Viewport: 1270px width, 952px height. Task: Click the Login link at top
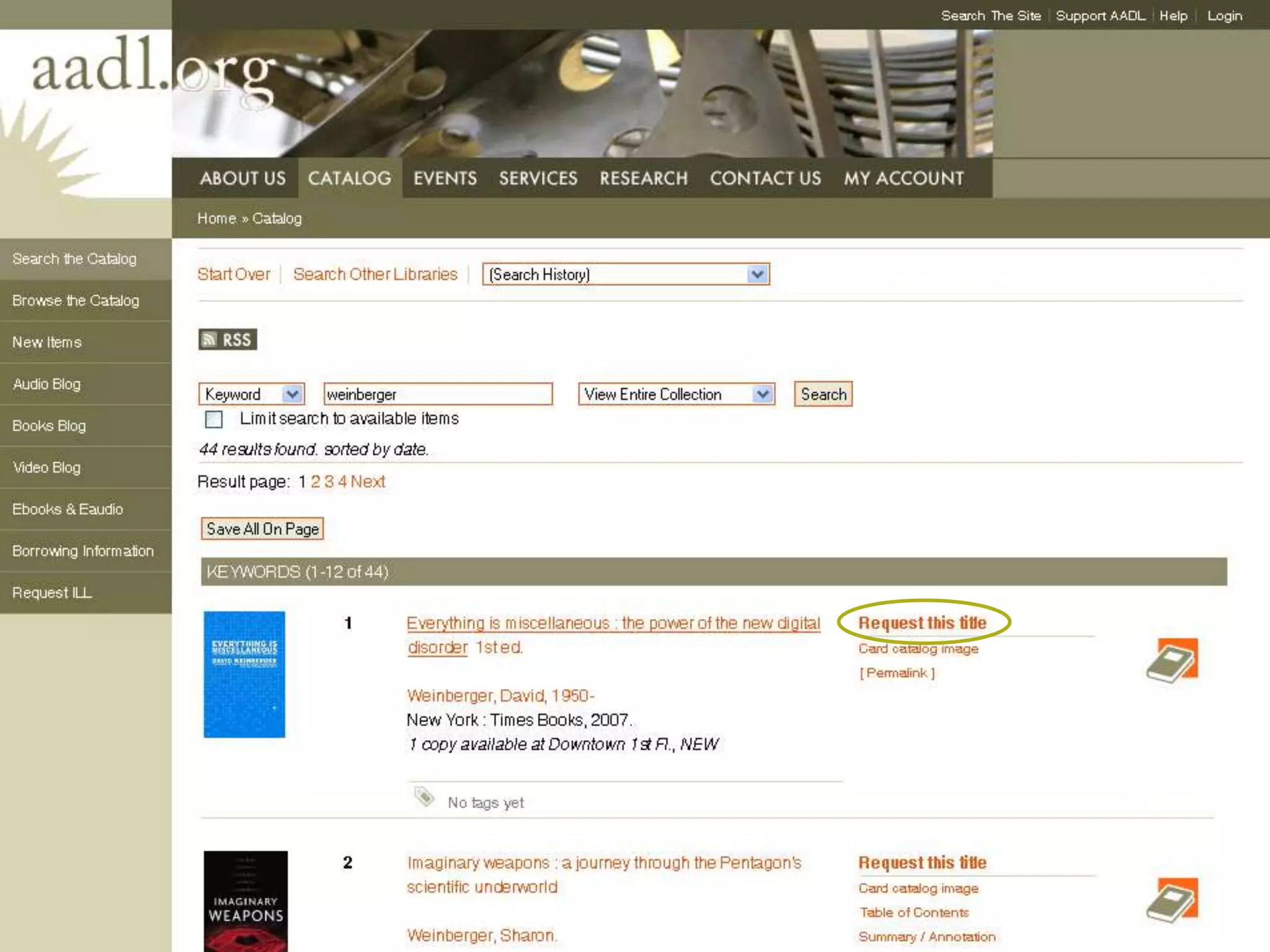[x=1224, y=16]
